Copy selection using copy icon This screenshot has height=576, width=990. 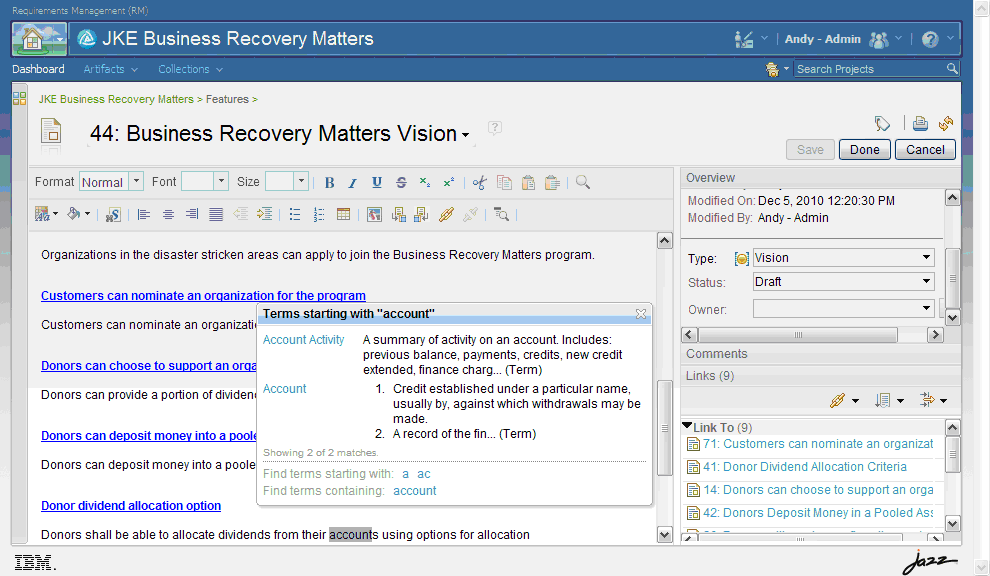pos(504,183)
